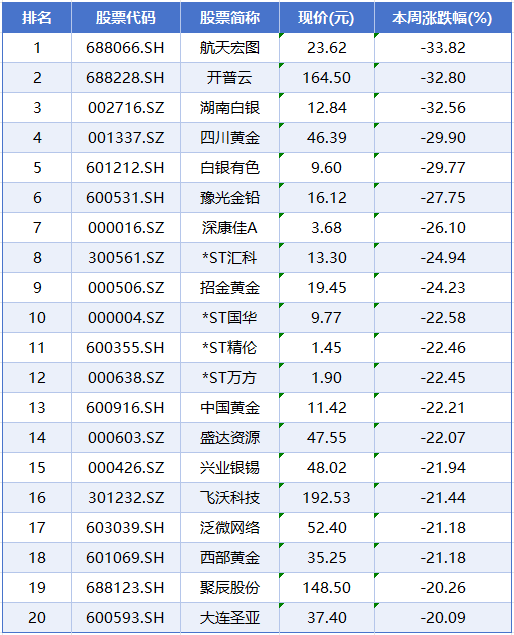Image resolution: width=514 pixels, height=635 pixels.
Task: Select stock code 000004.SZ
Action: tap(126, 318)
